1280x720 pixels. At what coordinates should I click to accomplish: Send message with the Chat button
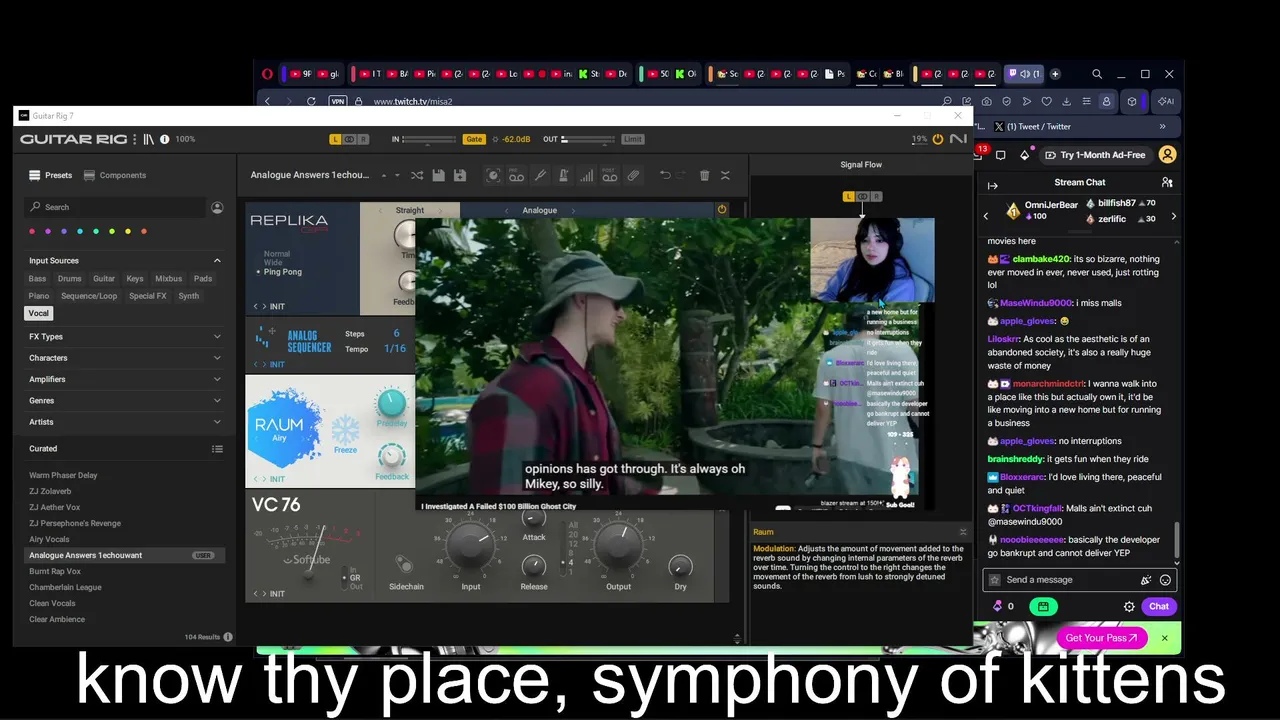point(1159,606)
